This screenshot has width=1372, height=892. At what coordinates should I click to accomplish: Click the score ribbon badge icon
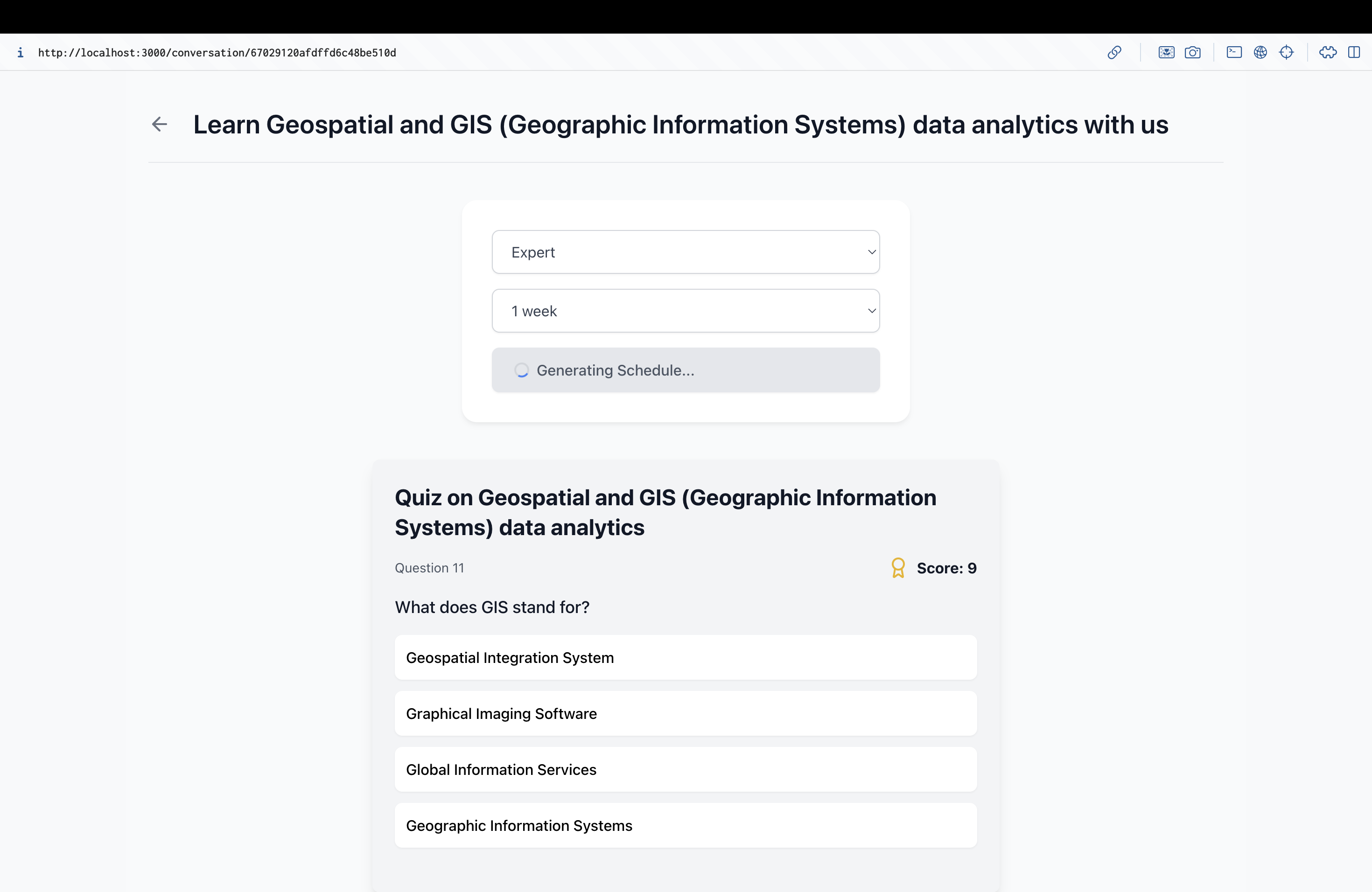[x=897, y=568]
